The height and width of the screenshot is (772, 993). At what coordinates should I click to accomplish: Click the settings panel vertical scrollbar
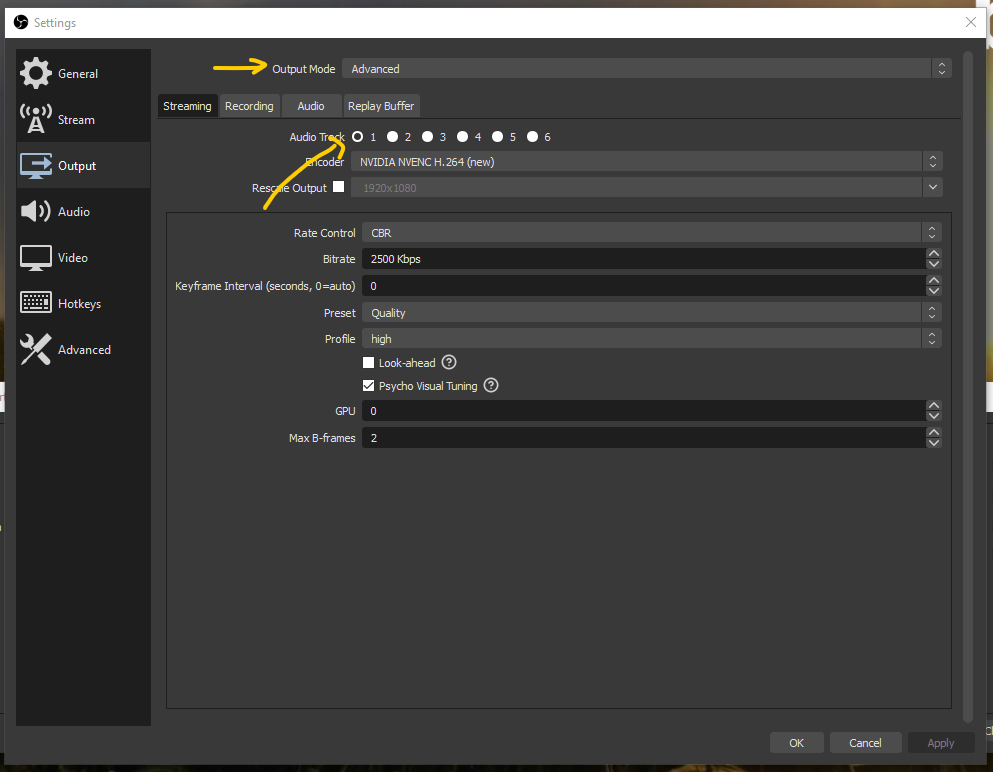(967, 386)
